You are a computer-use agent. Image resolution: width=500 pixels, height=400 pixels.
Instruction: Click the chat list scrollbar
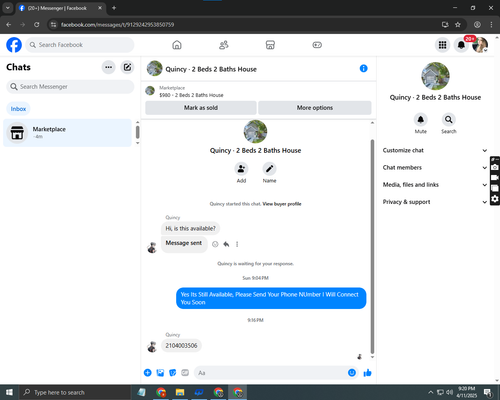point(137,132)
